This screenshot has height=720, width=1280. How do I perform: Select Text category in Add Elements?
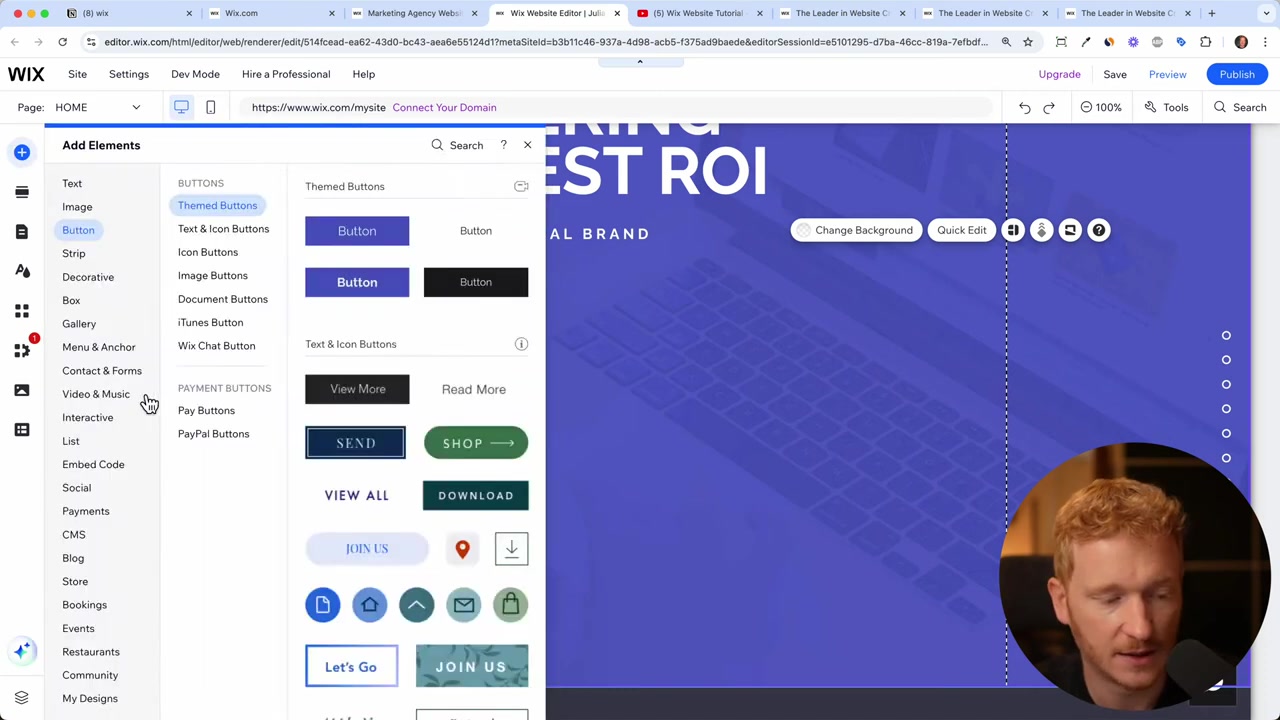[x=72, y=183]
